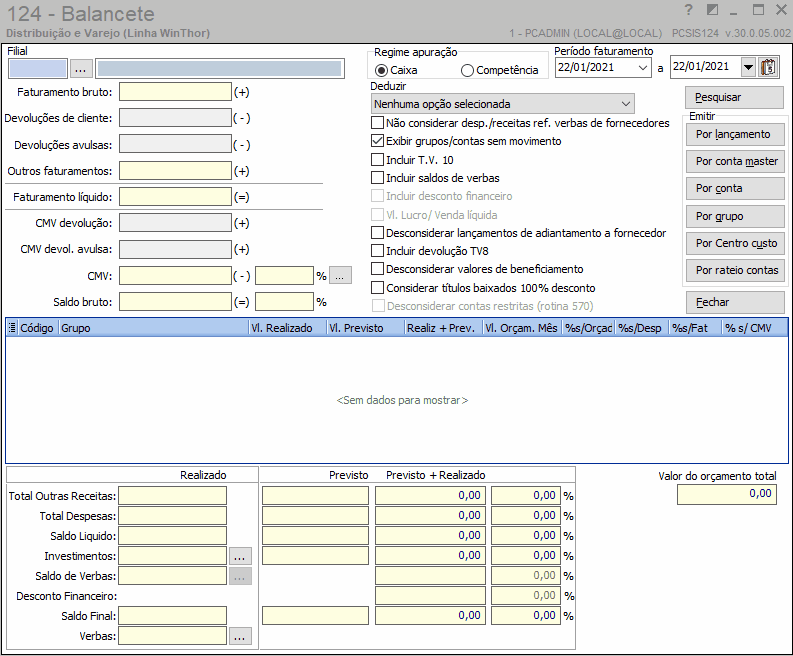Tick Considerar títulos baixados 100% desconto
Image resolution: width=793 pixels, height=656 pixels.
(x=377, y=288)
